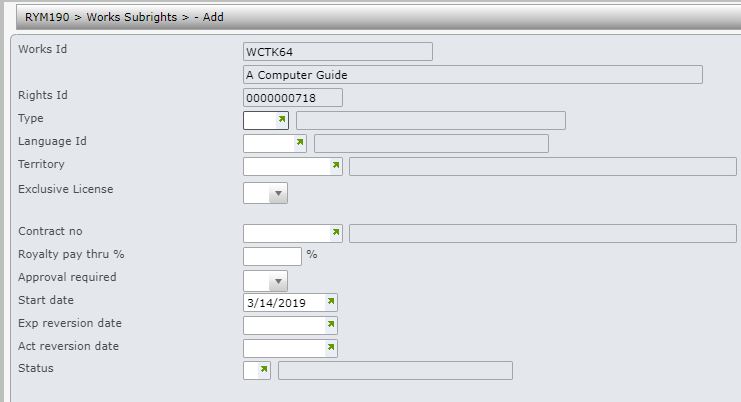Open the Status lookup arrow icon
This screenshot has height=402, width=741.
pyautogui.click(x=264, y=369)
